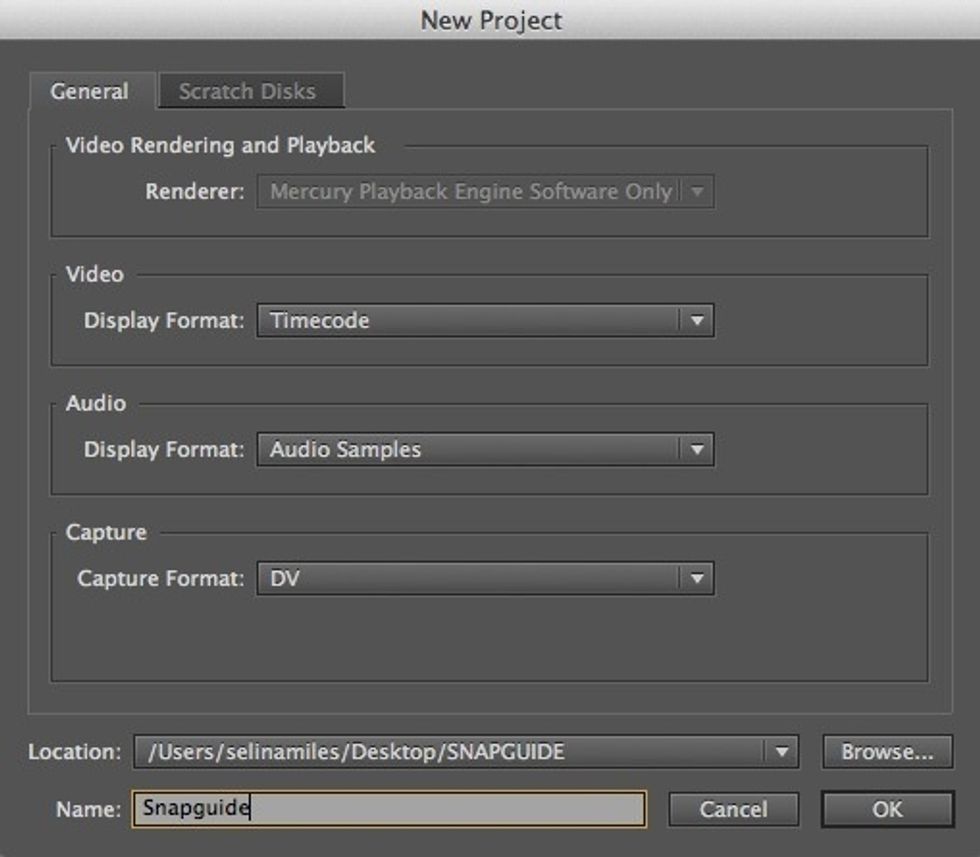Open the Capture Format DV dropdown
Viewport: 980px width, 857px height.
[x=468, y=579]
